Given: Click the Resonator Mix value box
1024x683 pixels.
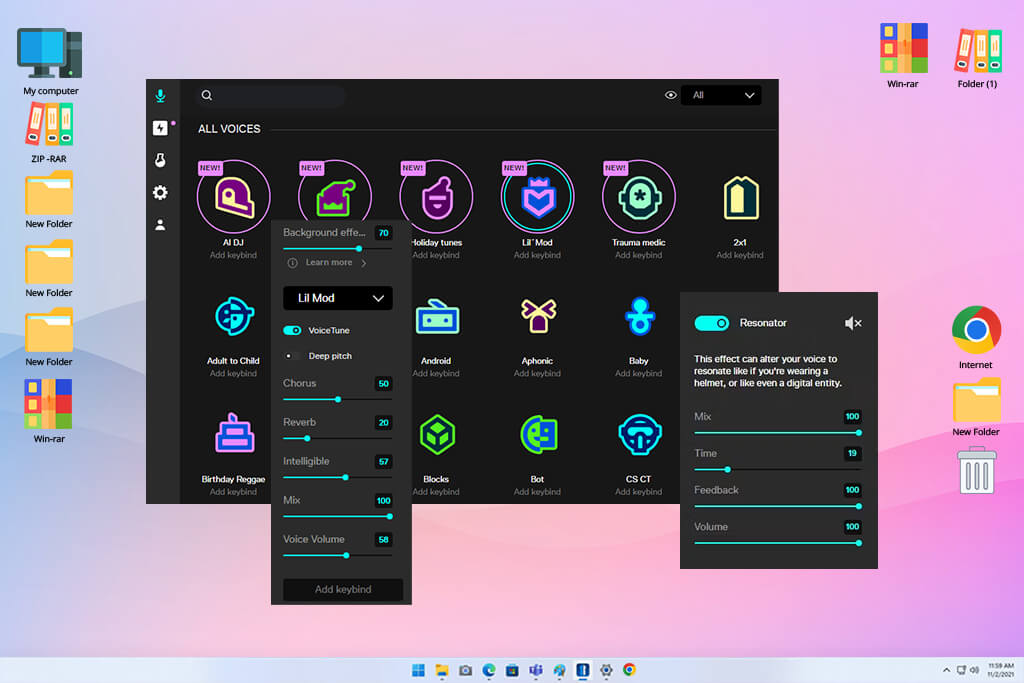Looking at the screenshot, I should click(x=852, y=417).
